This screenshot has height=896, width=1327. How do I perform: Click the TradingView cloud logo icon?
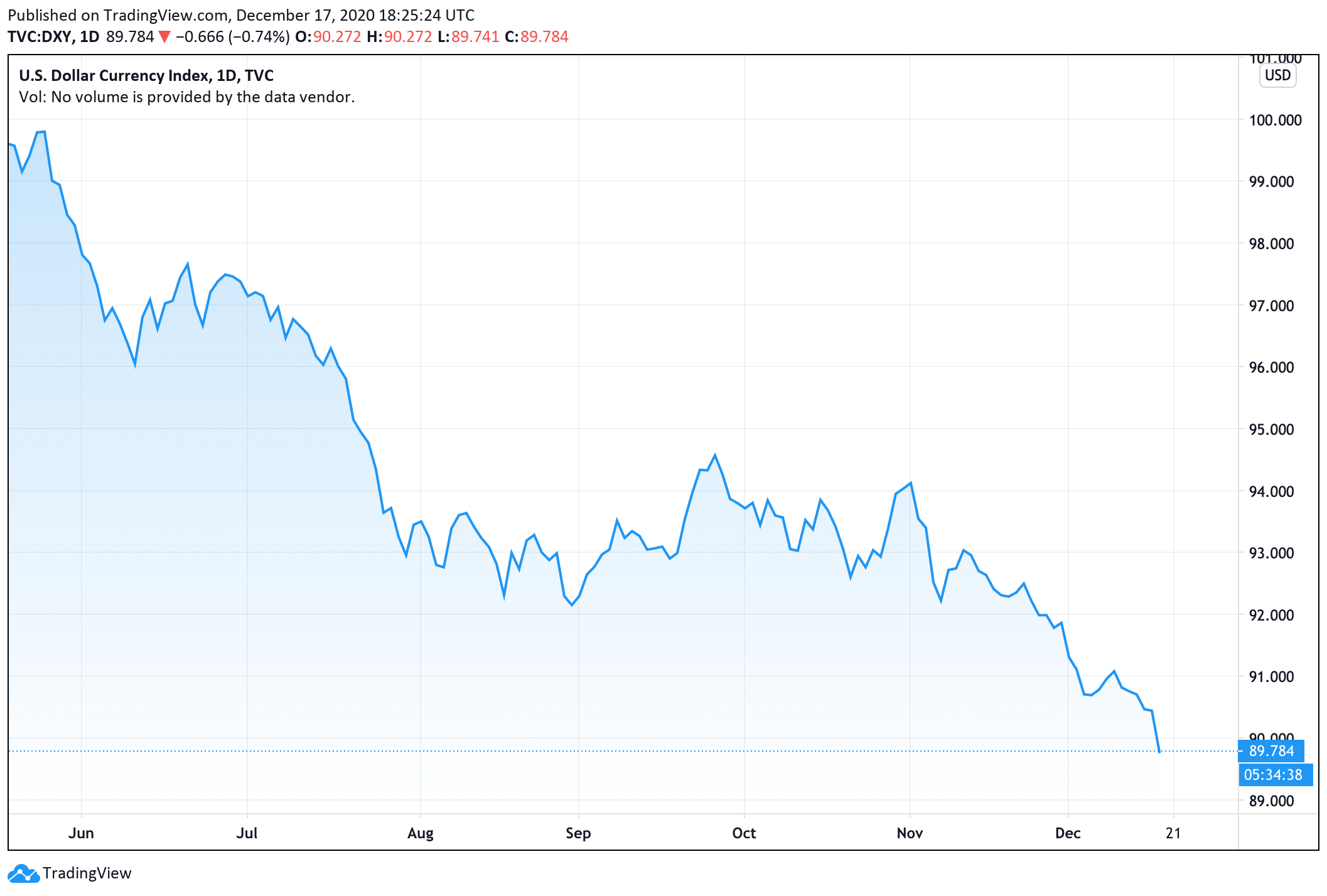click(x=24, y=873)
